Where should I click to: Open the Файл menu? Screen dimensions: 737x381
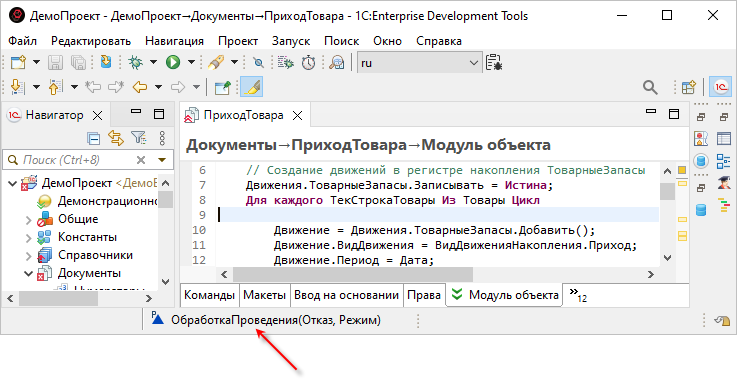[22, 41]
